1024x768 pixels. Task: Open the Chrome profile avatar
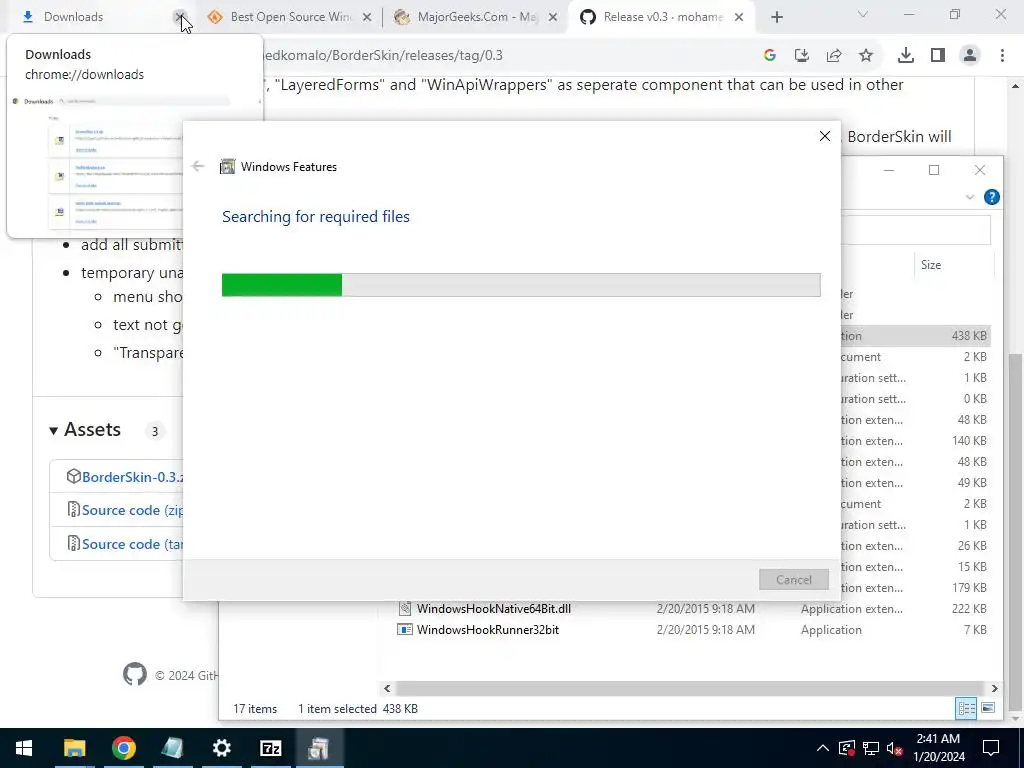[x=970, y=56]
